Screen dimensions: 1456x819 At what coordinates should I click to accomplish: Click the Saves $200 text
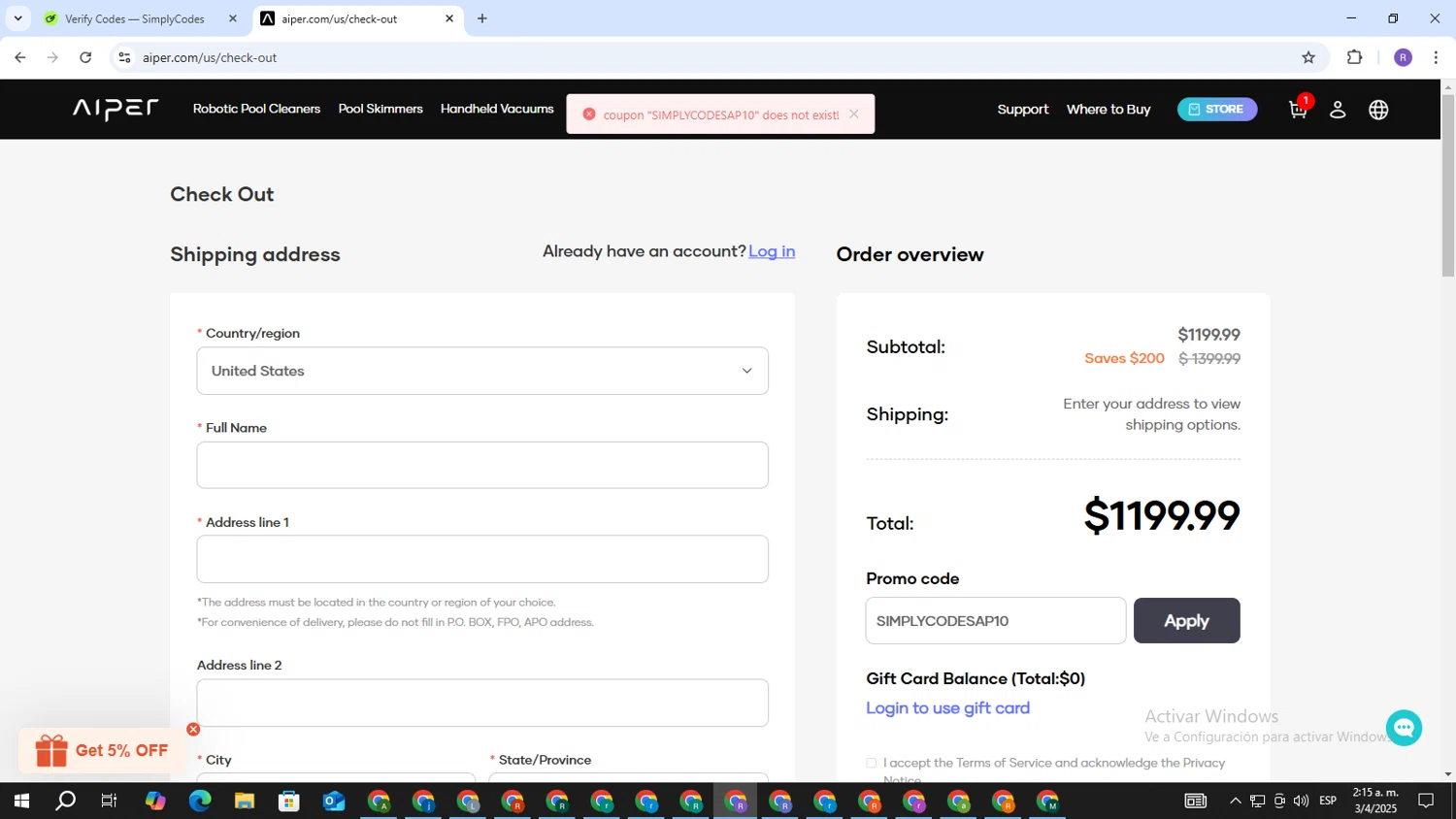click(x=1124, y=358)
